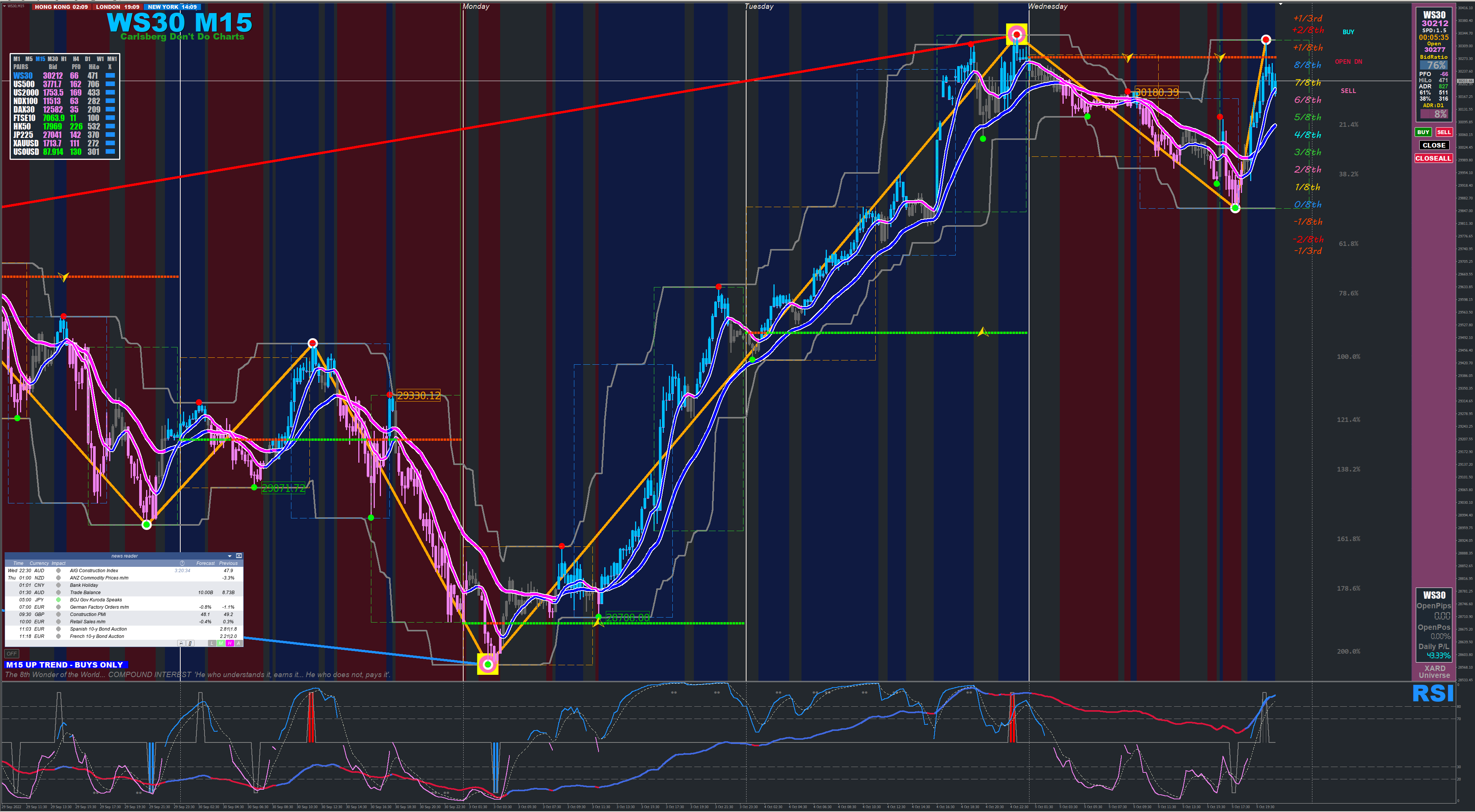The height and width of the screenshot is (812, 1475).
Task: Click the blue bar icon for XAUUSD
Action: 110,143
